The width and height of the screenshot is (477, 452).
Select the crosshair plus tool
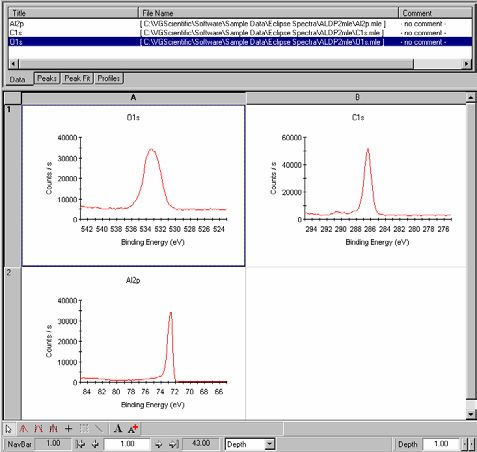point(68,429)
